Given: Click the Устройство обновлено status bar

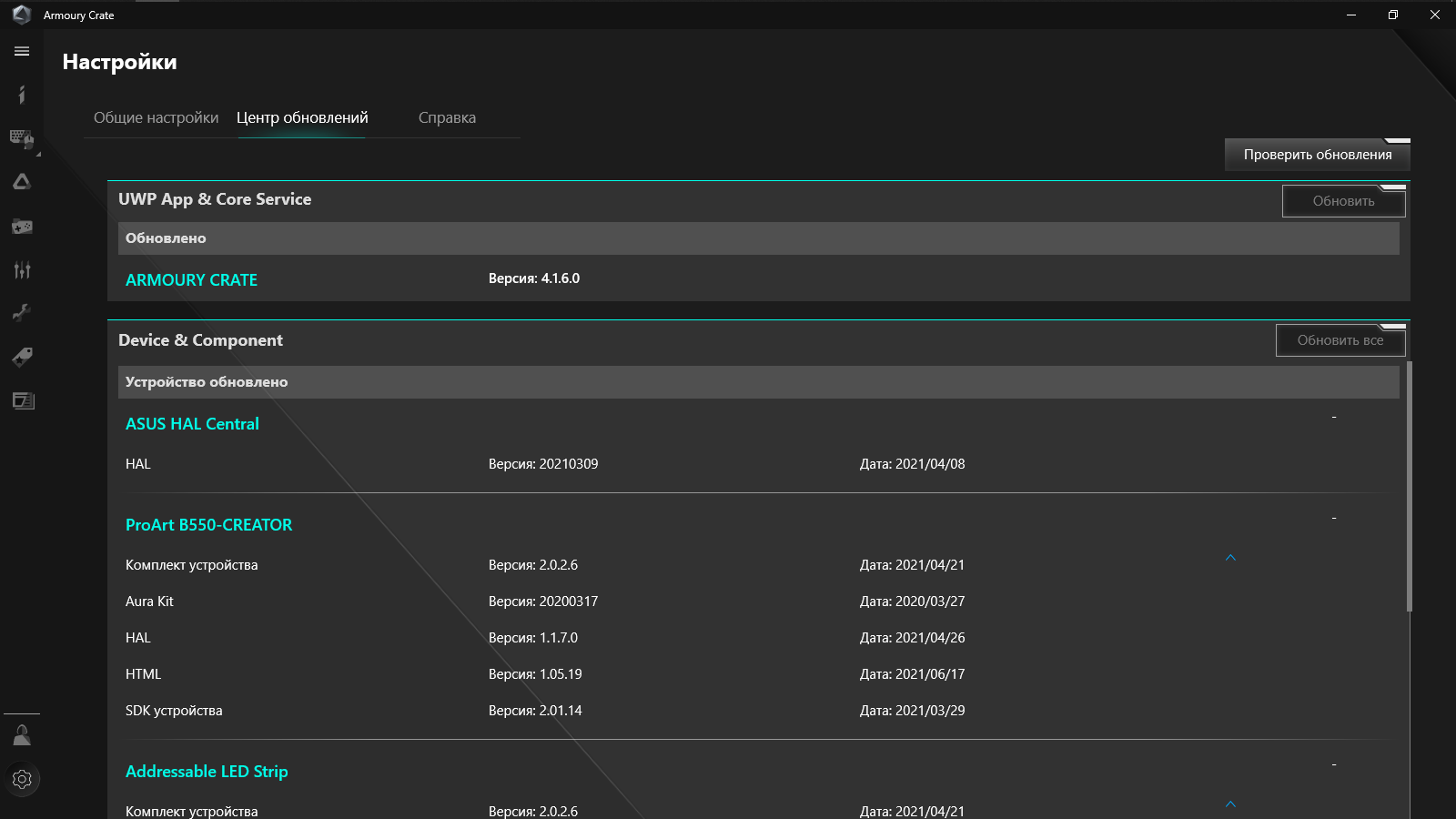Looking at the screenshot, I should coord(759,382).
